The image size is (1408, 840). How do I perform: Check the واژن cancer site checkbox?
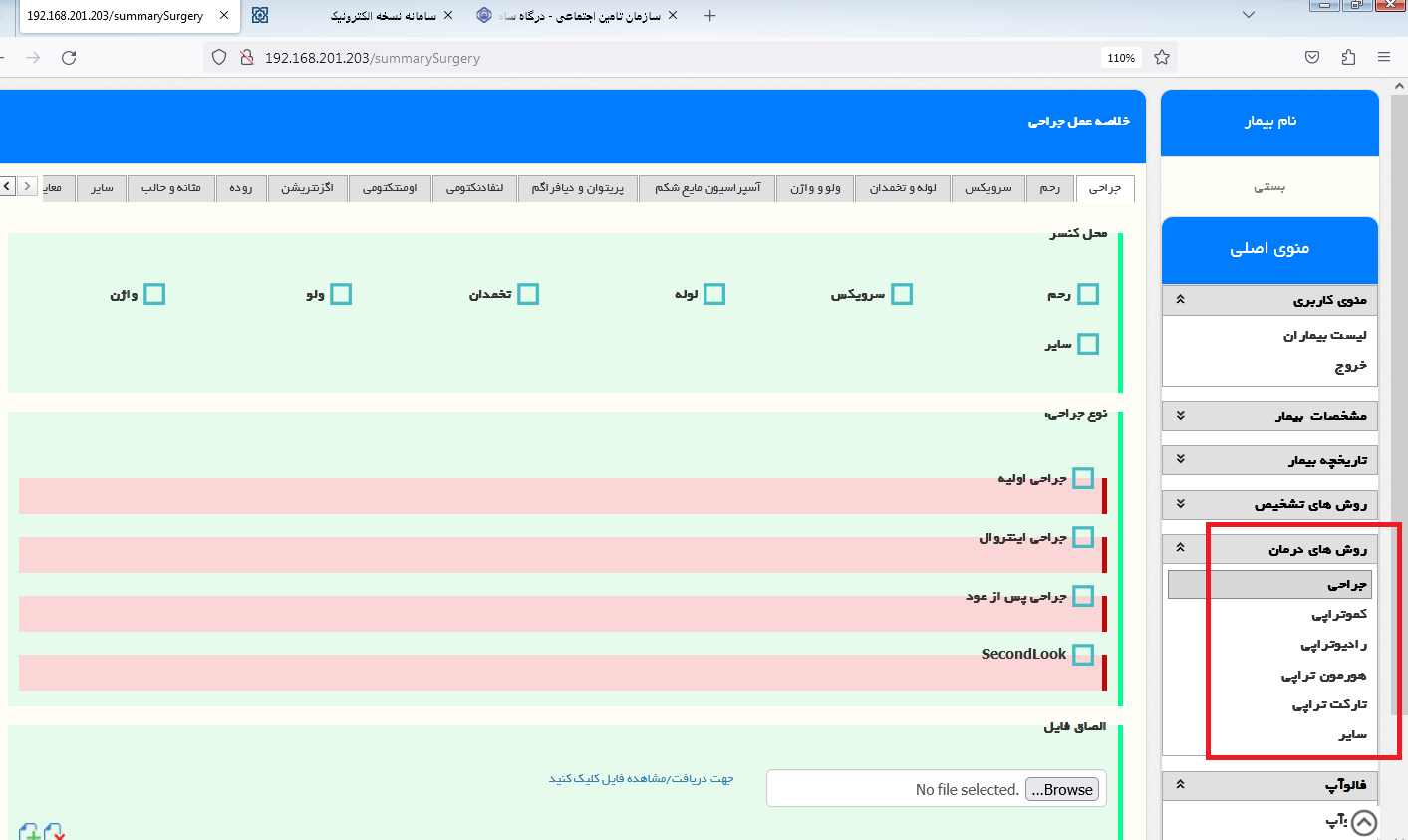click(x=154, y=294)
